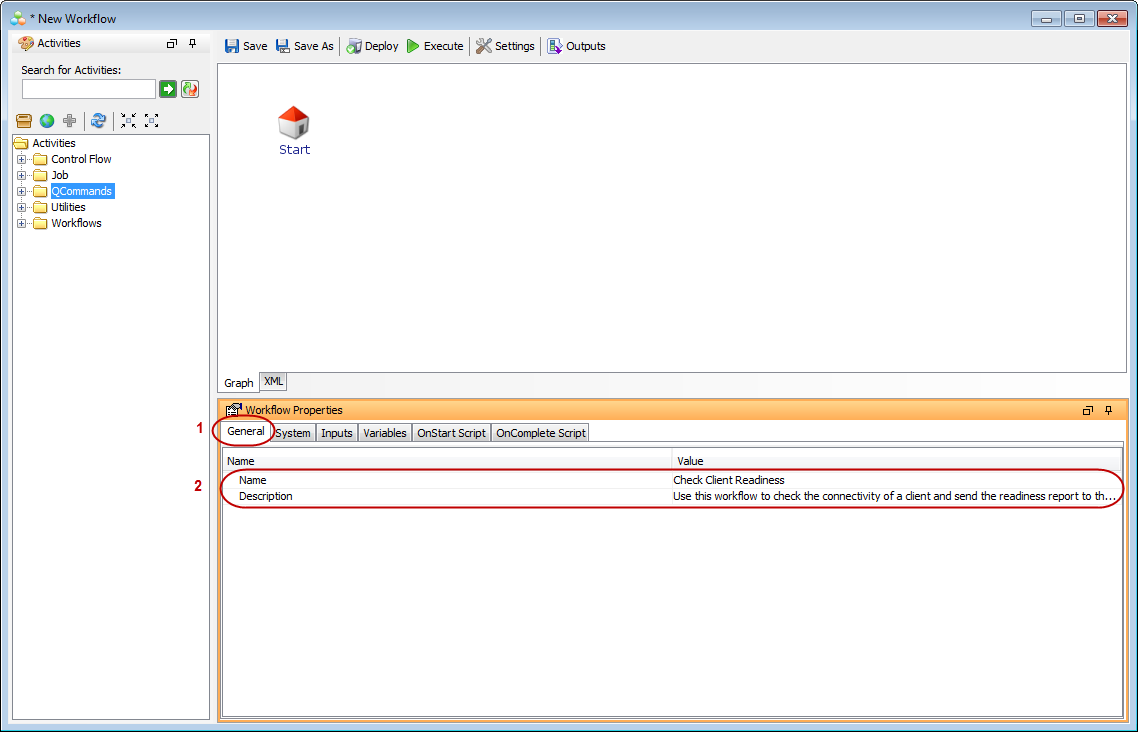This screenshot has height=732, width=1138.
Task: Click the refresh activities icon
Action: coord(98,121)
